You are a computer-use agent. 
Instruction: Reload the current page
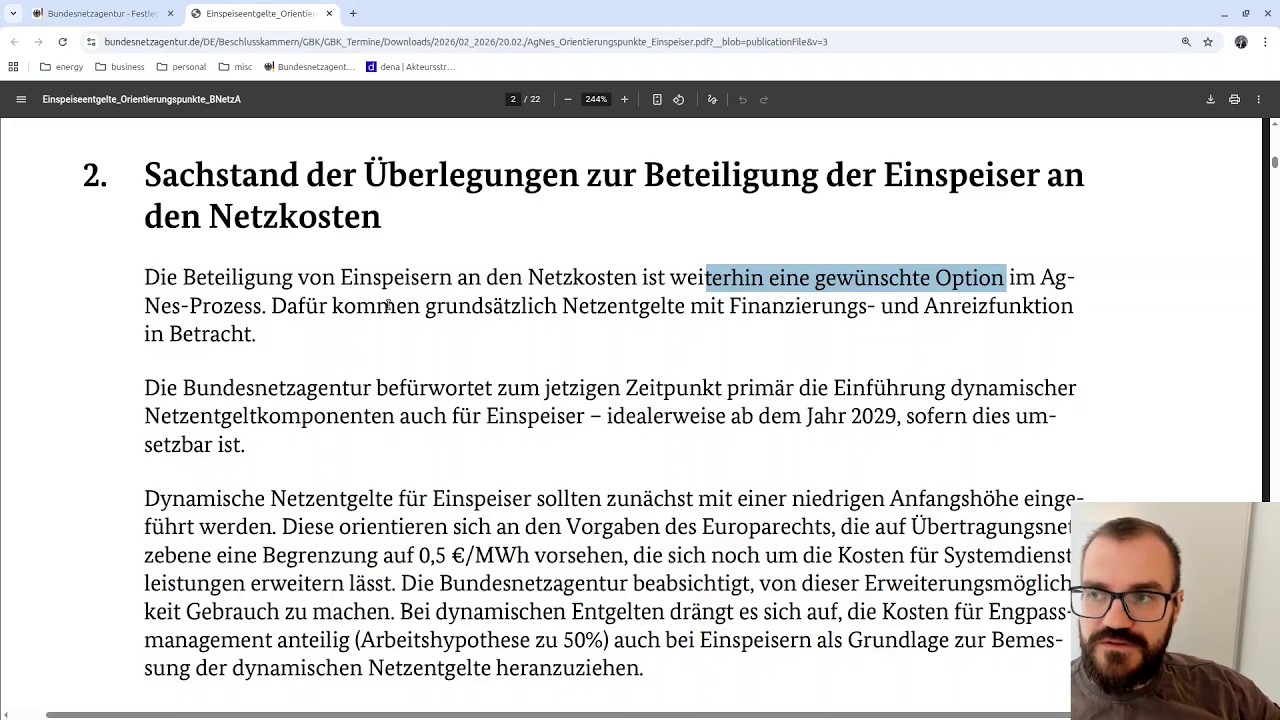coord(62,42)
